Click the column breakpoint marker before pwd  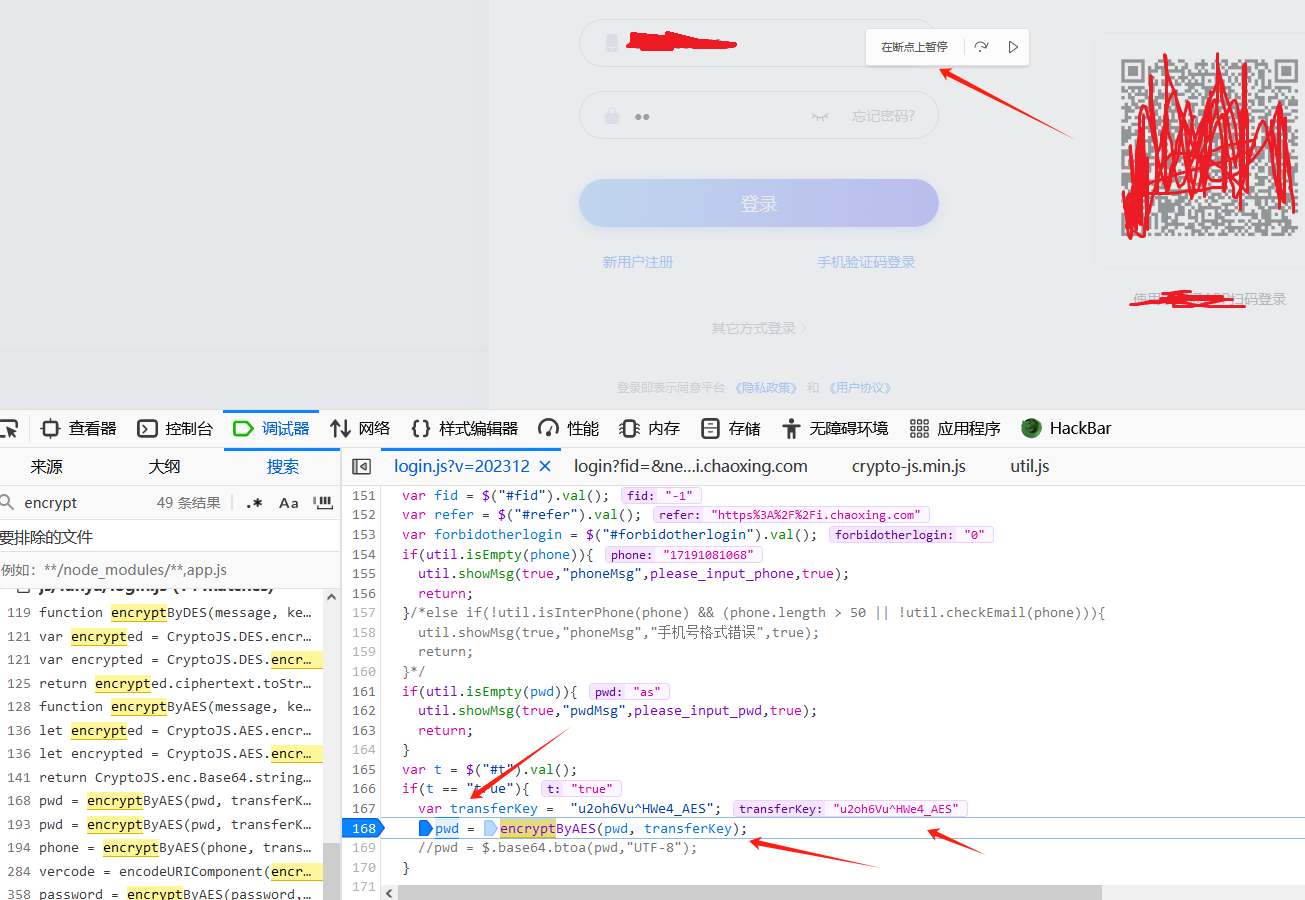coord(425,828)
